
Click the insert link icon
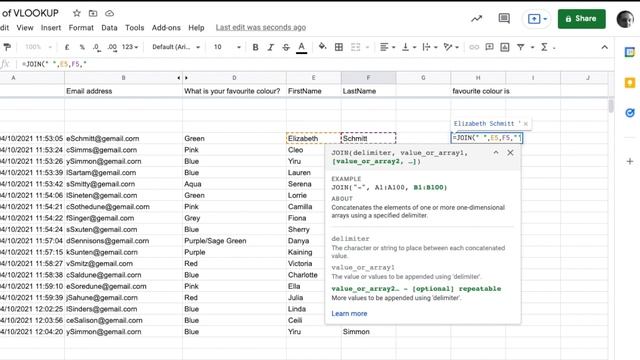click(x=474, y=47)
